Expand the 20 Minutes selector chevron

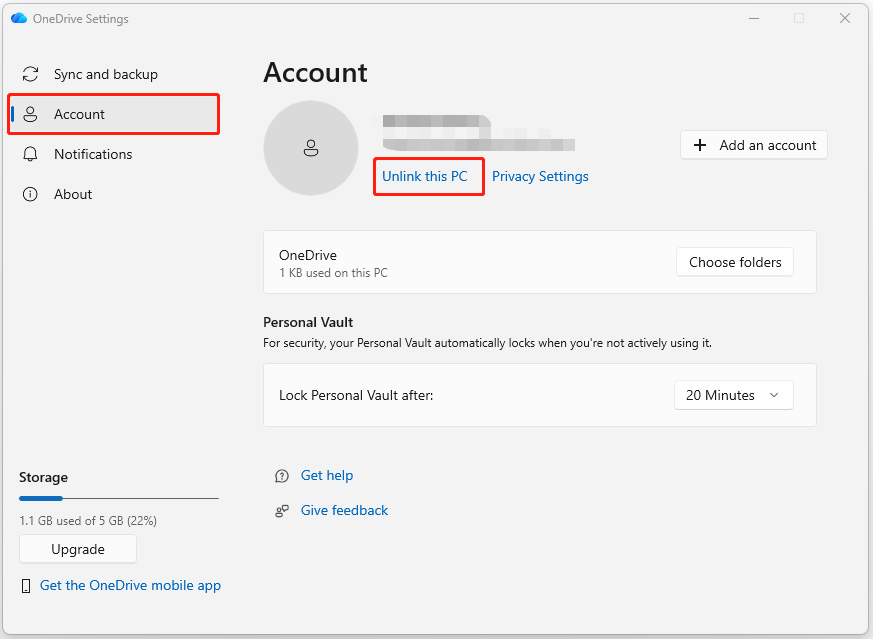coord(773,394)
